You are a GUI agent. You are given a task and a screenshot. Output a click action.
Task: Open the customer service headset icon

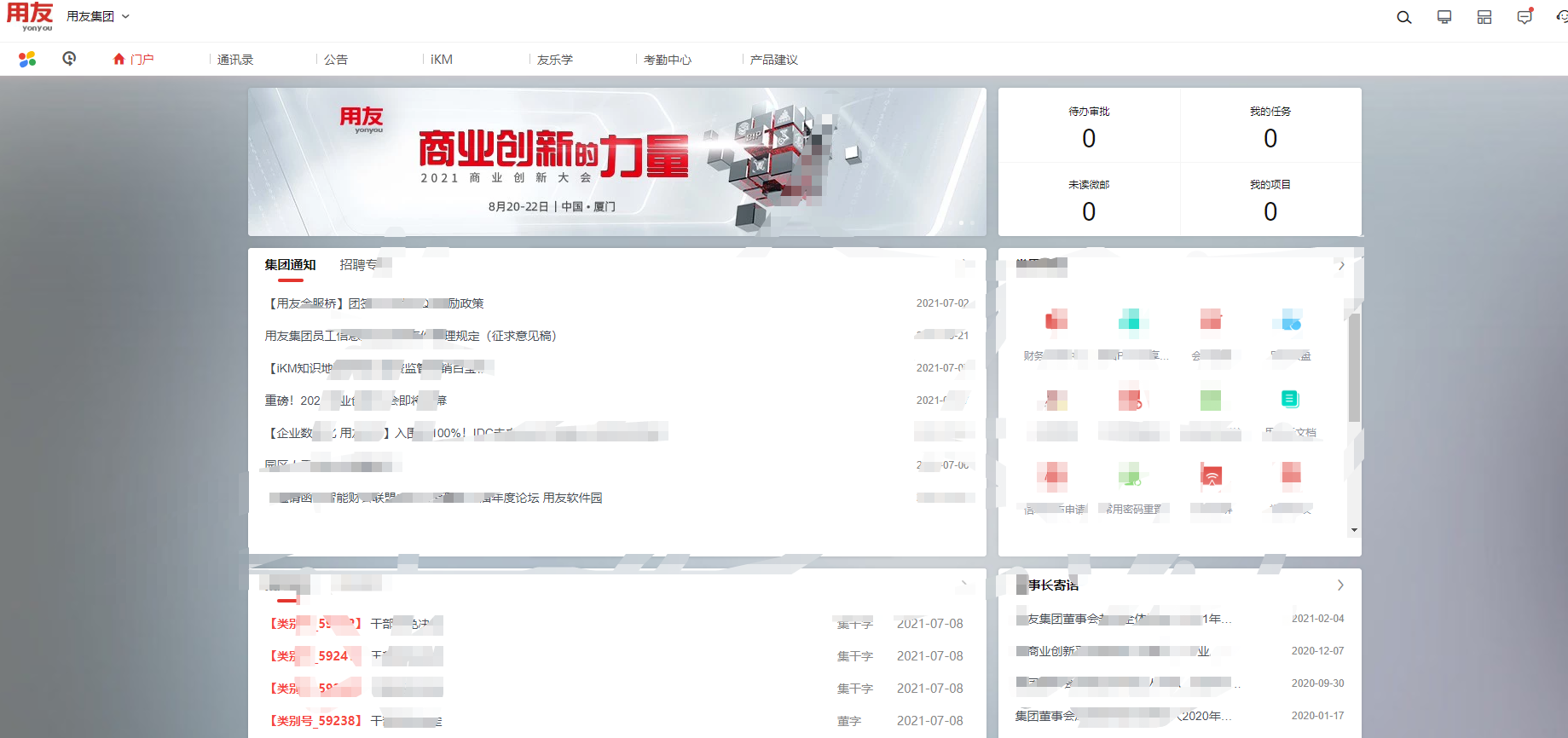[1561, 16]
